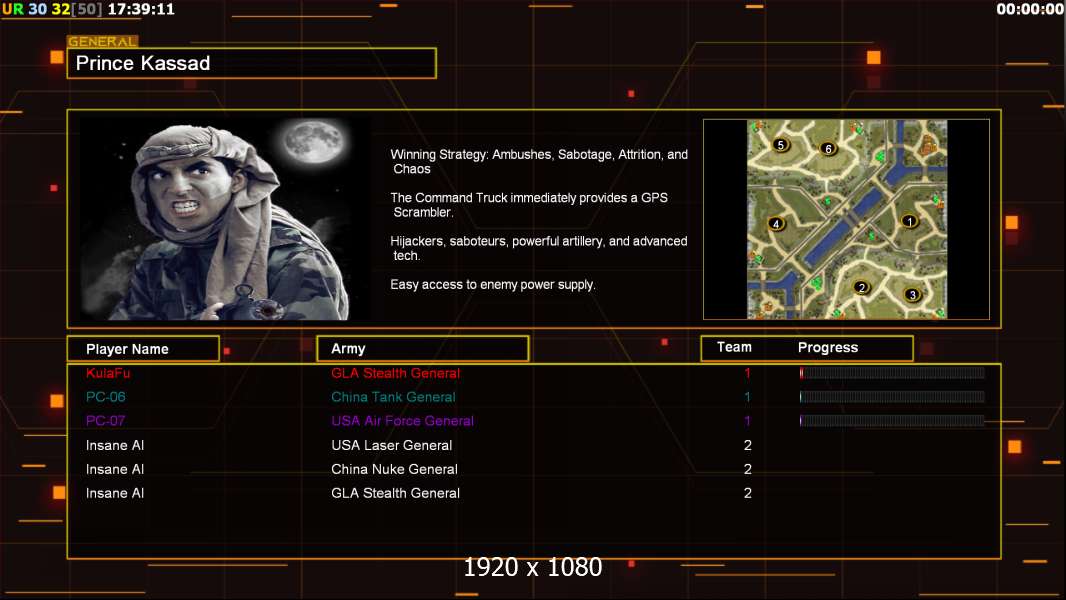This screenshot has width=1066, height=600.
Task: Click the Hijackers, saboteurs description text
Action: point(539,248)
